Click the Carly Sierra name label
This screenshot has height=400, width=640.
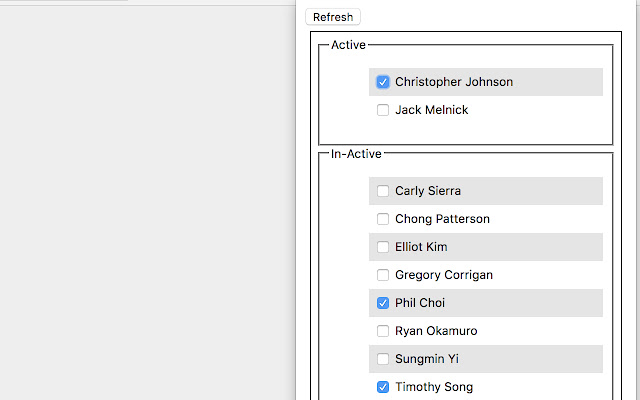[428, 191]
